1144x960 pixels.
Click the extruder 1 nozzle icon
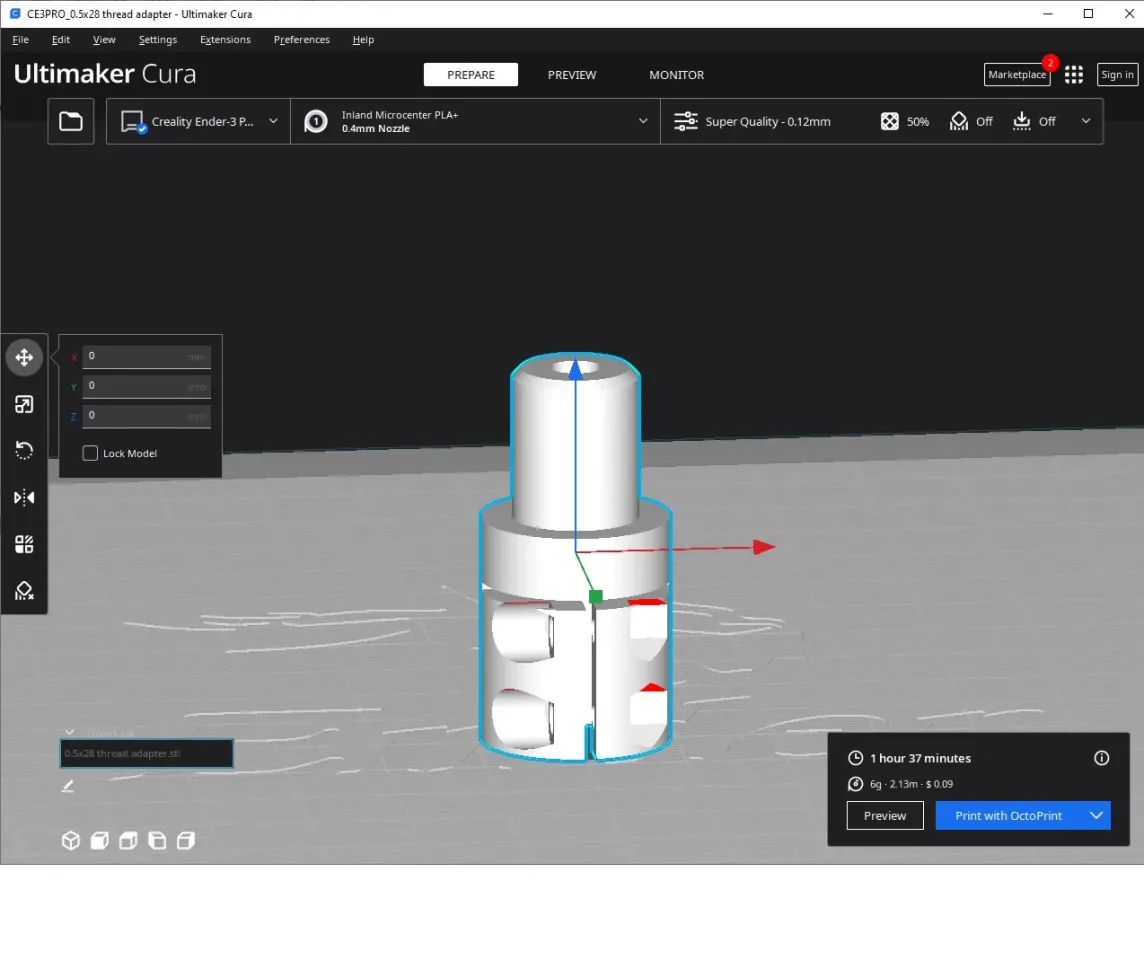point(316,121)
